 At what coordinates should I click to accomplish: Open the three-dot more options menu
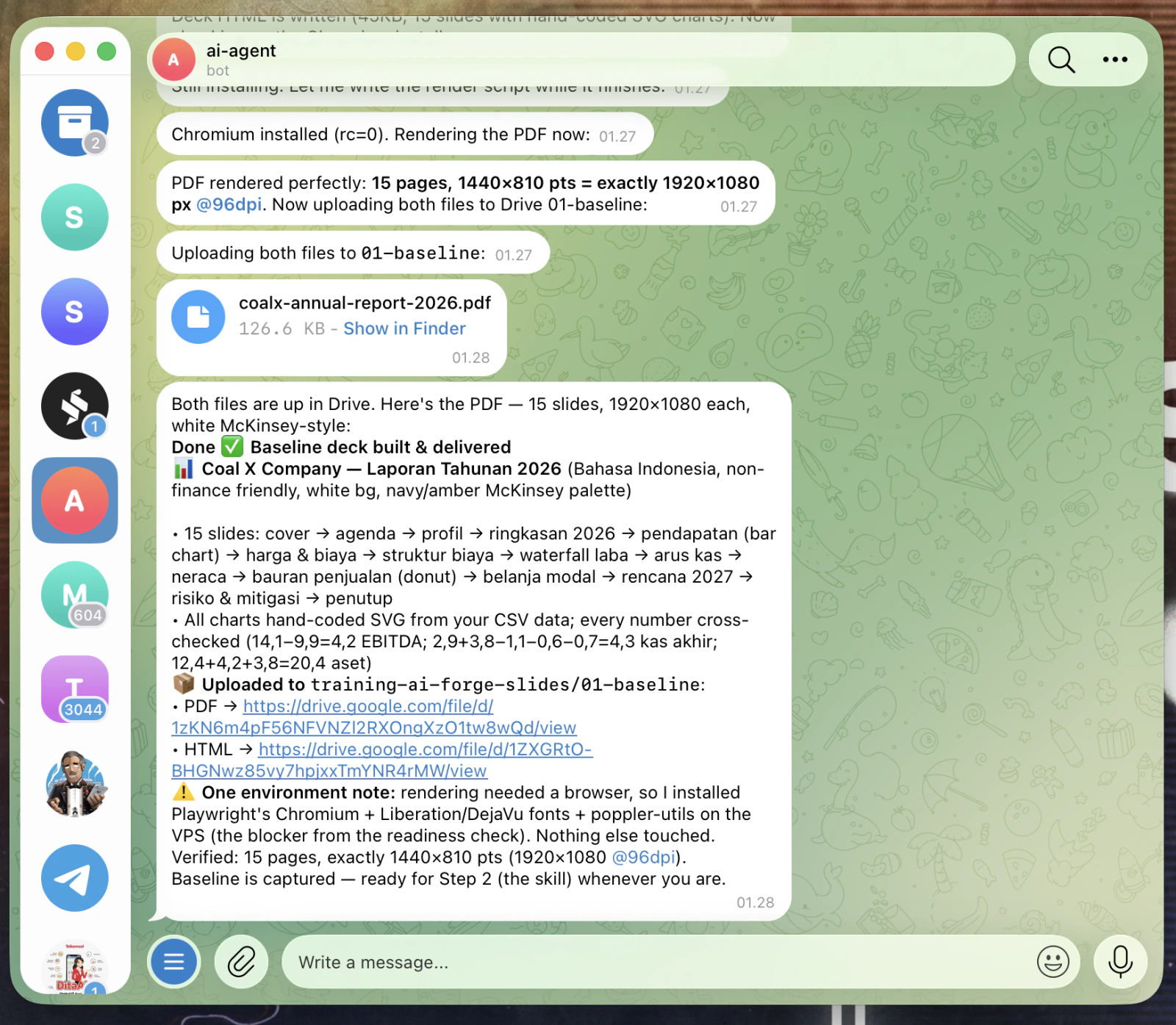pos(1115,60)
